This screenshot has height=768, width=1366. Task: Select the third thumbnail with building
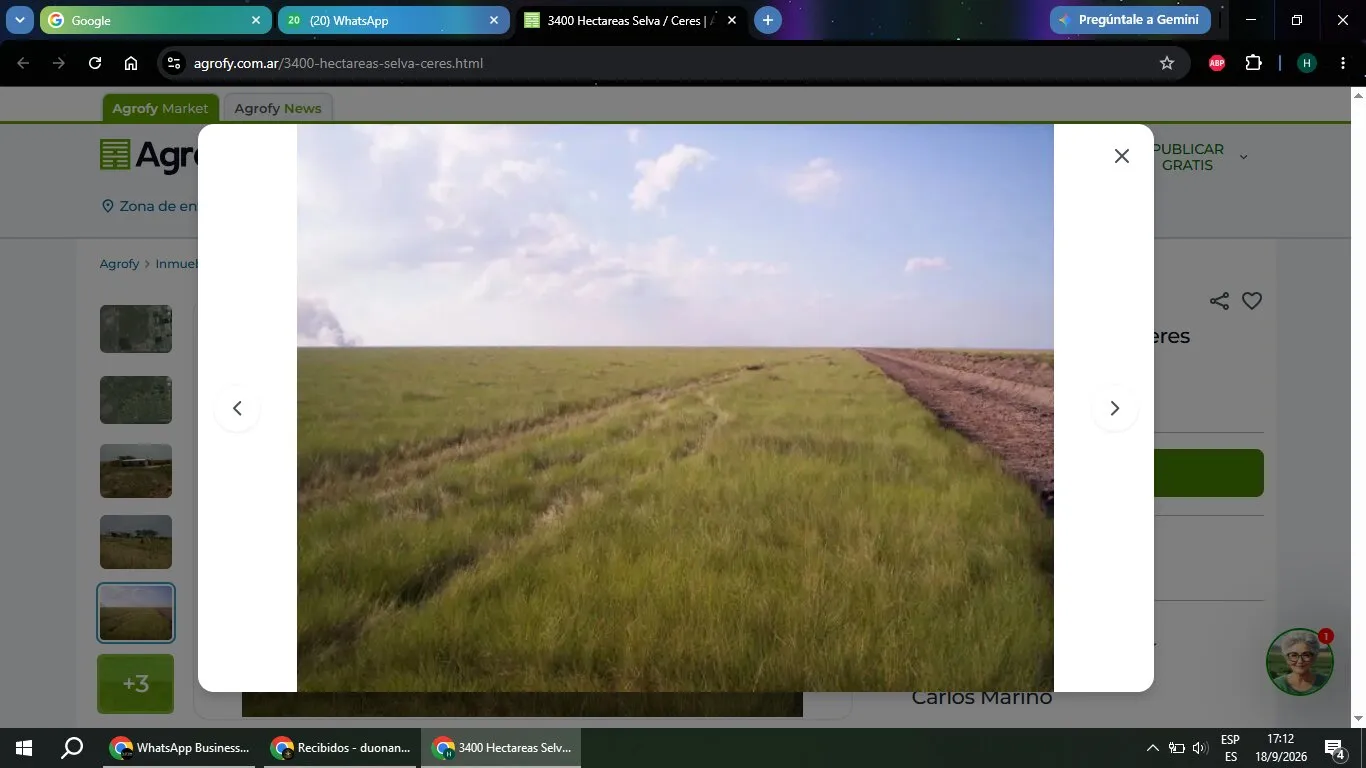point(136,471)
